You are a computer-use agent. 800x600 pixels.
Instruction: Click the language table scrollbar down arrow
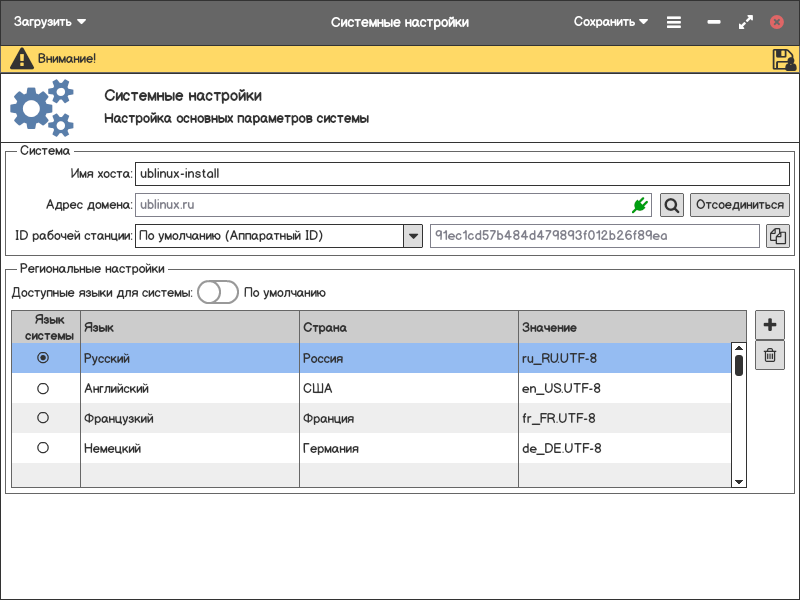click(x=739, y=481)
